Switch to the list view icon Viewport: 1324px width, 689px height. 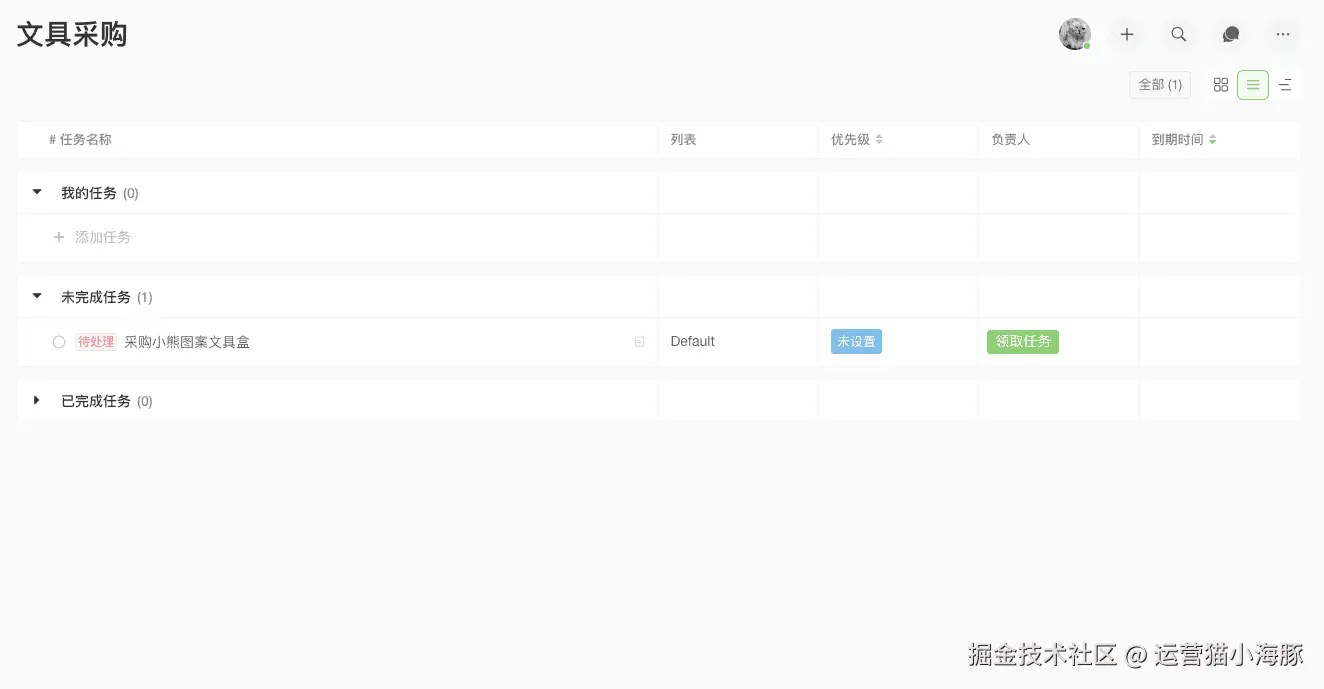point(1253,85)
